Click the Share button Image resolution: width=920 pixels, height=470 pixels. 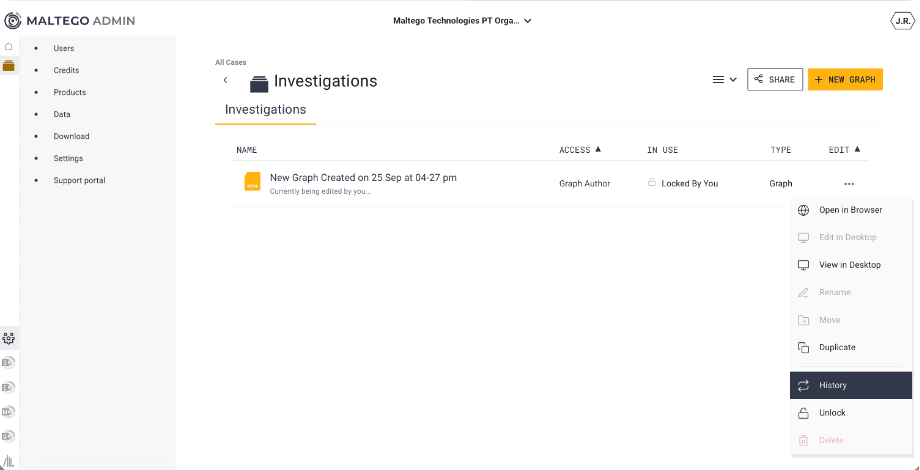[774, 80]
